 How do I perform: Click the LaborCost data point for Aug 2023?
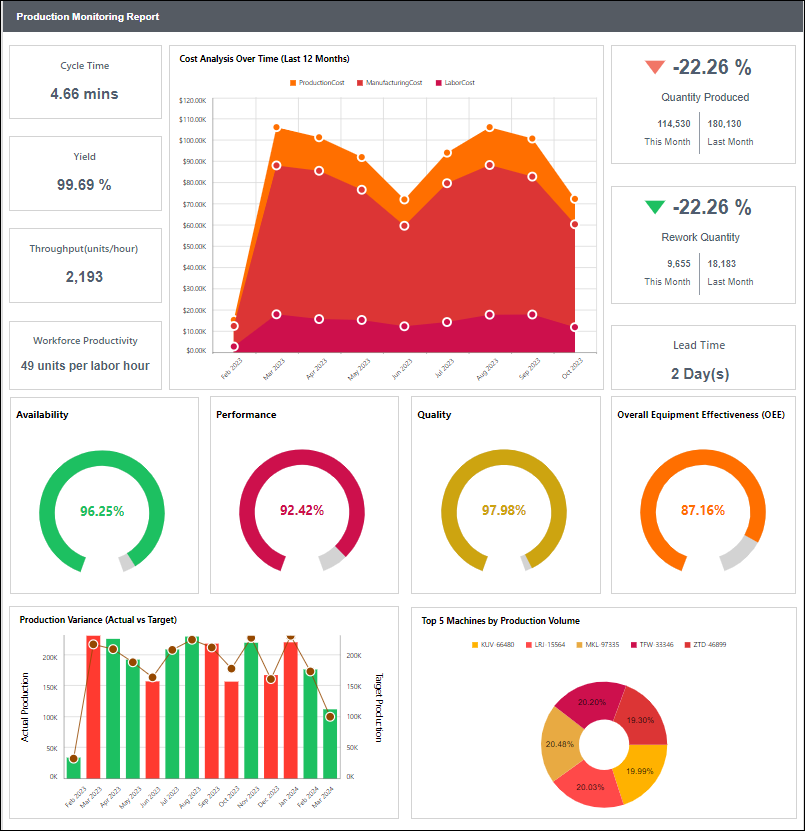(x=490, y=315)
